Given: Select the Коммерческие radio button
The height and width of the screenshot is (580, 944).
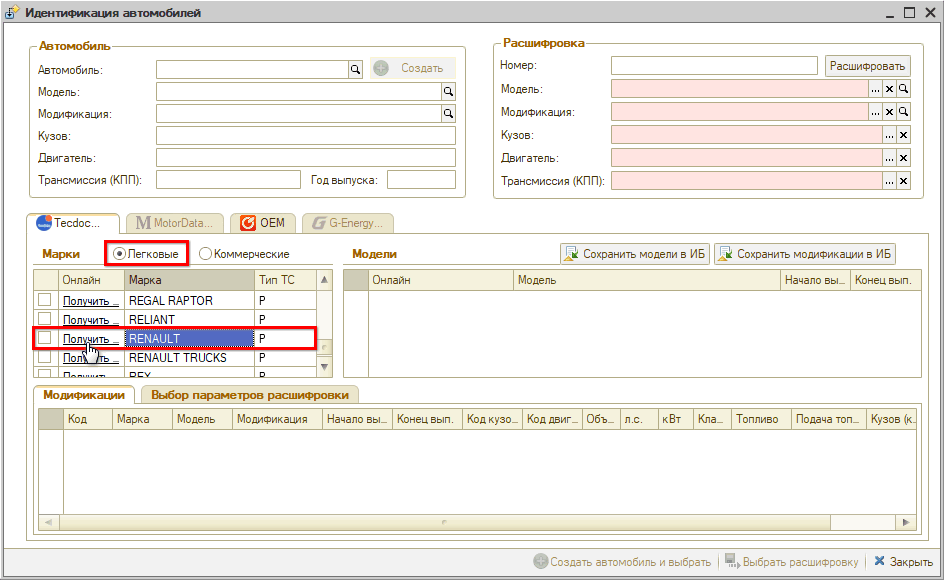Looking at the screenshot, I should [x=206, y=254].
